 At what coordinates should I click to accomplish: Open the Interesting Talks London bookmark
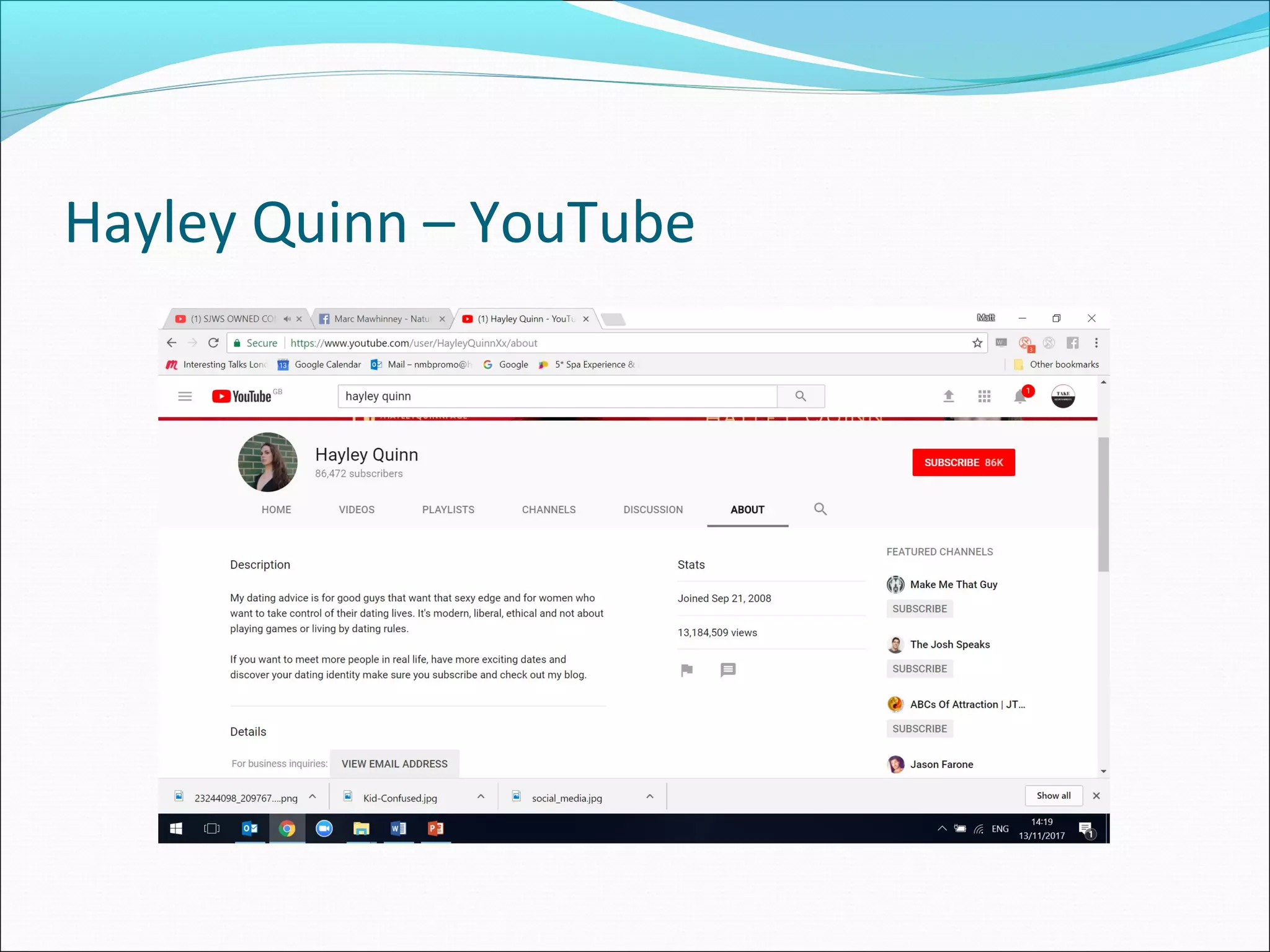point(217,364)
